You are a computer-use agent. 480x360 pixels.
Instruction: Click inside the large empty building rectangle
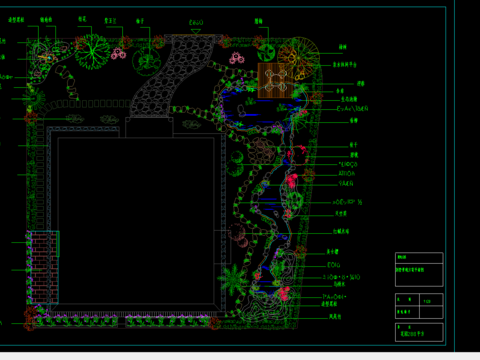136,220
